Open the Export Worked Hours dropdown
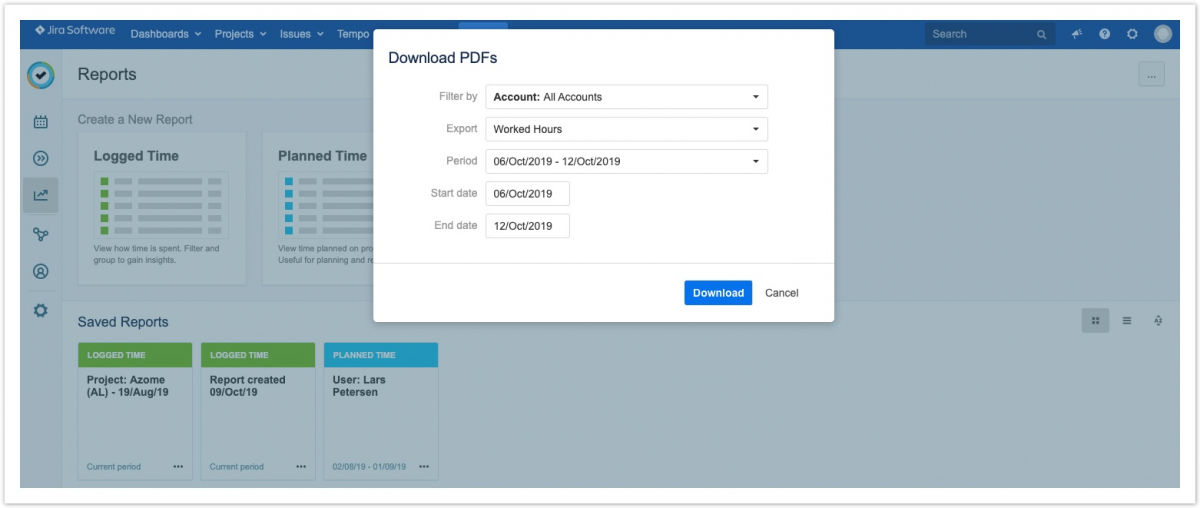This screenshot has height=508, width=1200. tap(626, 129)
